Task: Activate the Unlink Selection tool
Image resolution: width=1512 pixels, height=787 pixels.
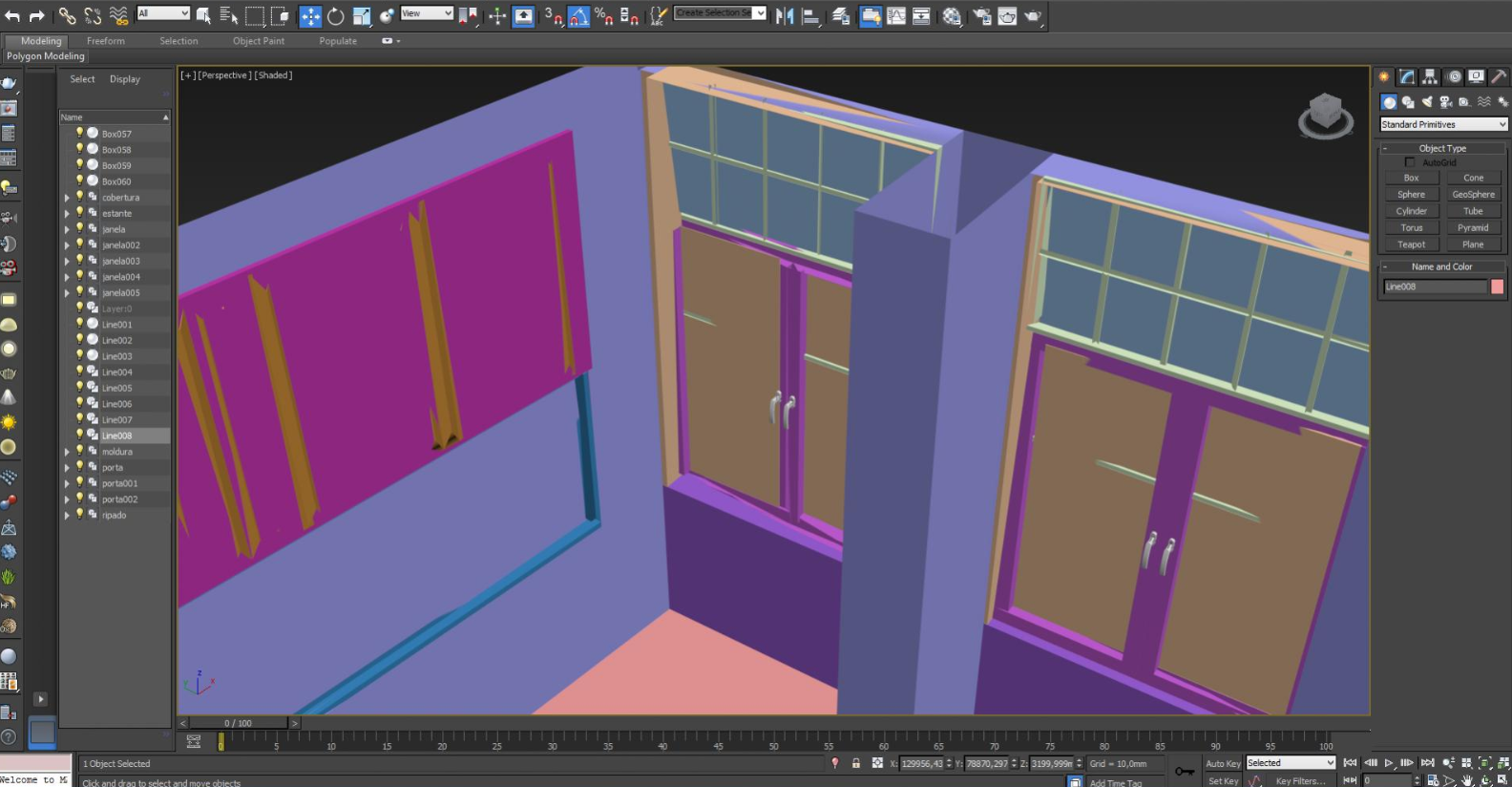Action: click(x=93, y=15)
